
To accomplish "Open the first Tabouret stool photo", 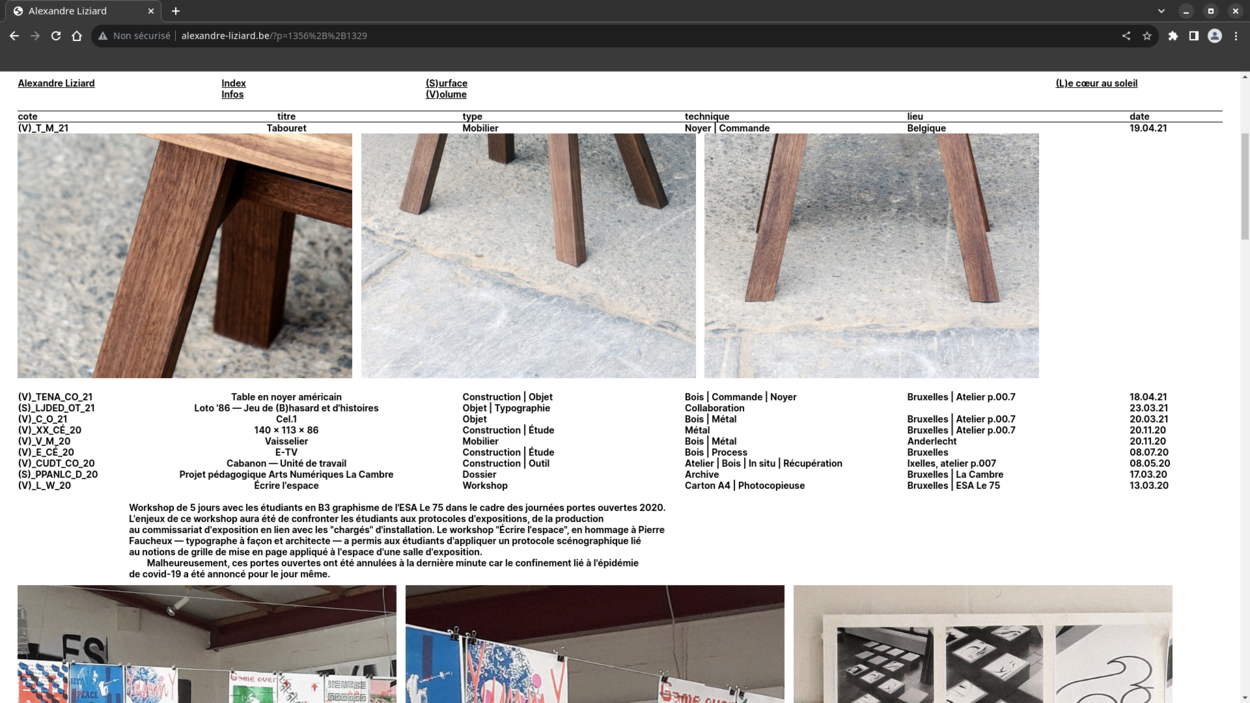I will (185, 256).
